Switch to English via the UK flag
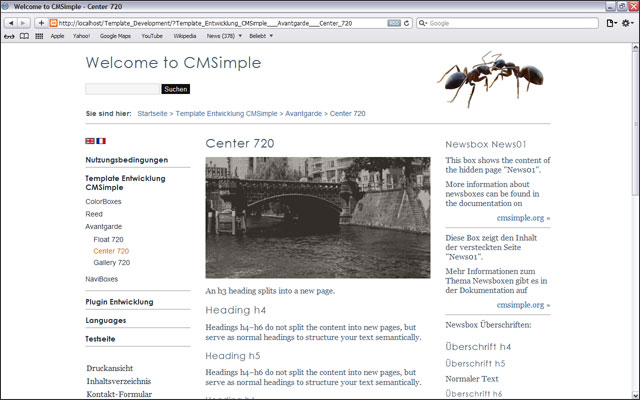640x400 pixels. click(x=90, y=141)
